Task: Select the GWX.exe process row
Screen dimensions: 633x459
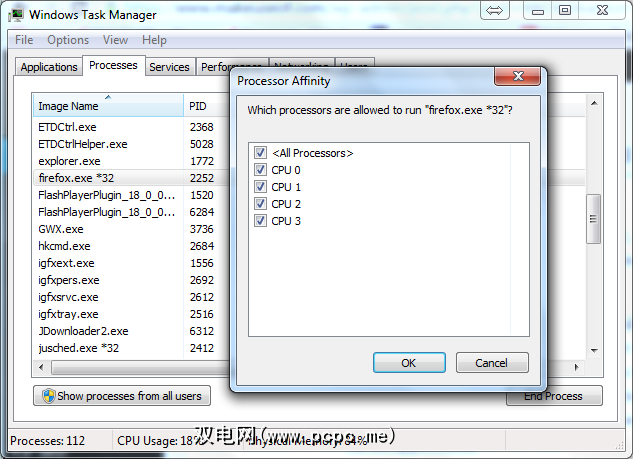Action: tap(131, 229)
